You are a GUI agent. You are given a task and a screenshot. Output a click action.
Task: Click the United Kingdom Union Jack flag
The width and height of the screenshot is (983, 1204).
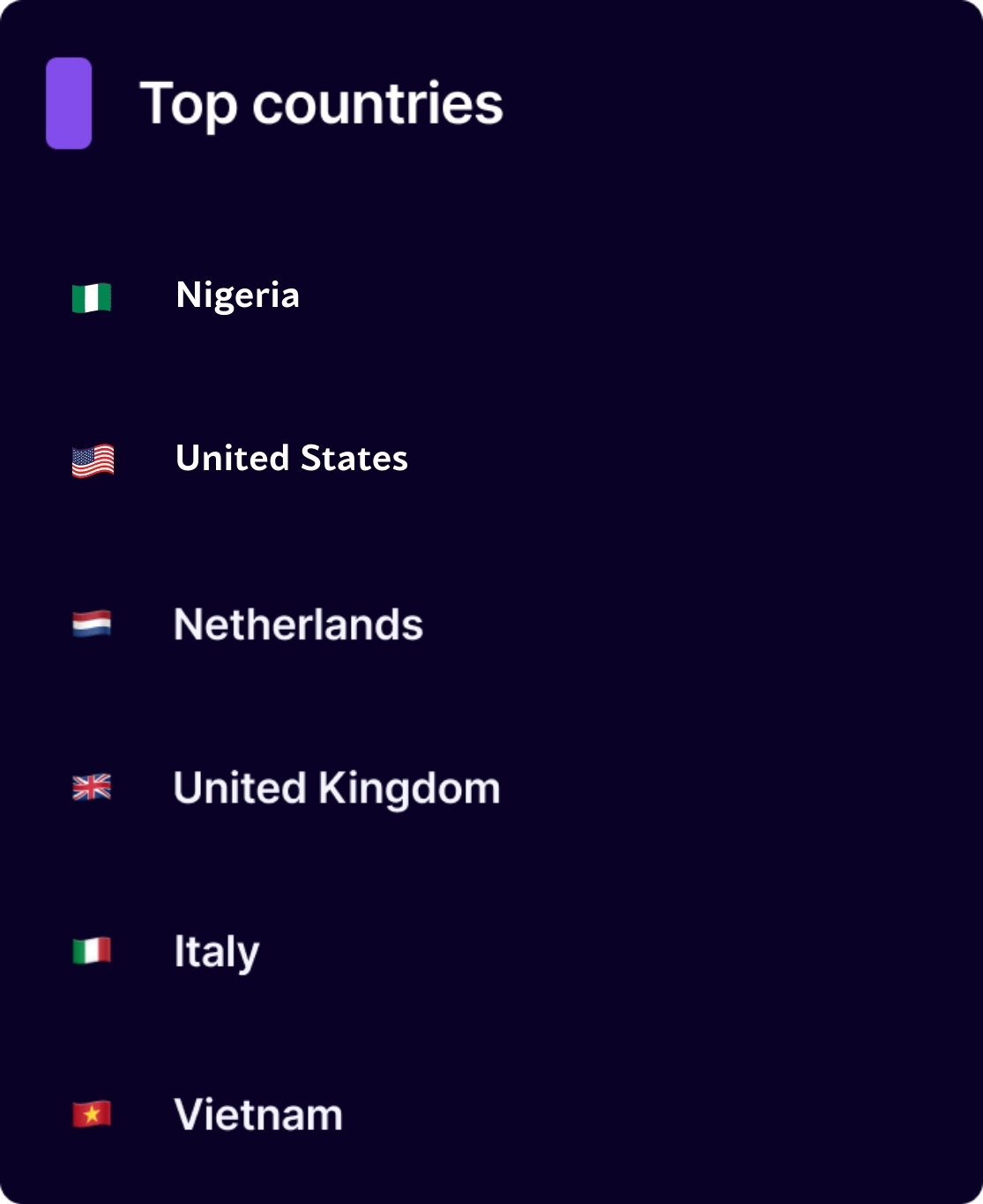click(92, 787)
